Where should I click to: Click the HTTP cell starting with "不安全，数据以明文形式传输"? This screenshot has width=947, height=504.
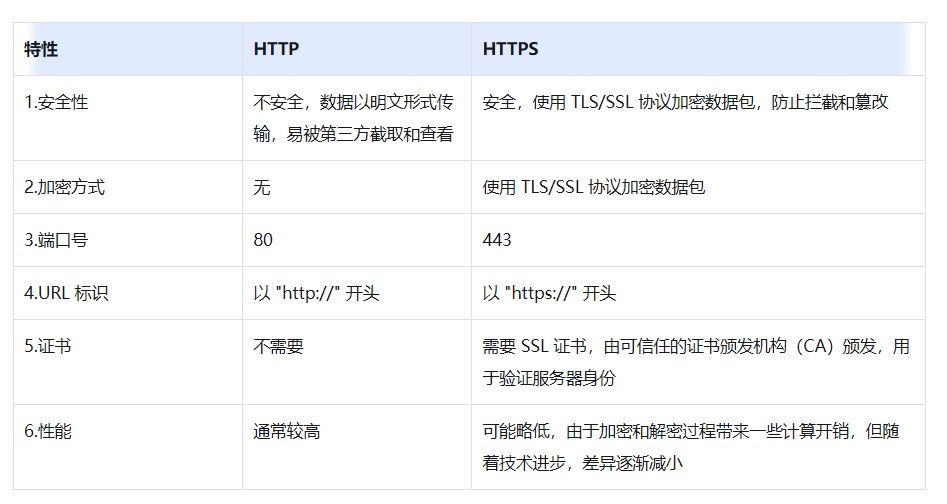click(353, 118)
